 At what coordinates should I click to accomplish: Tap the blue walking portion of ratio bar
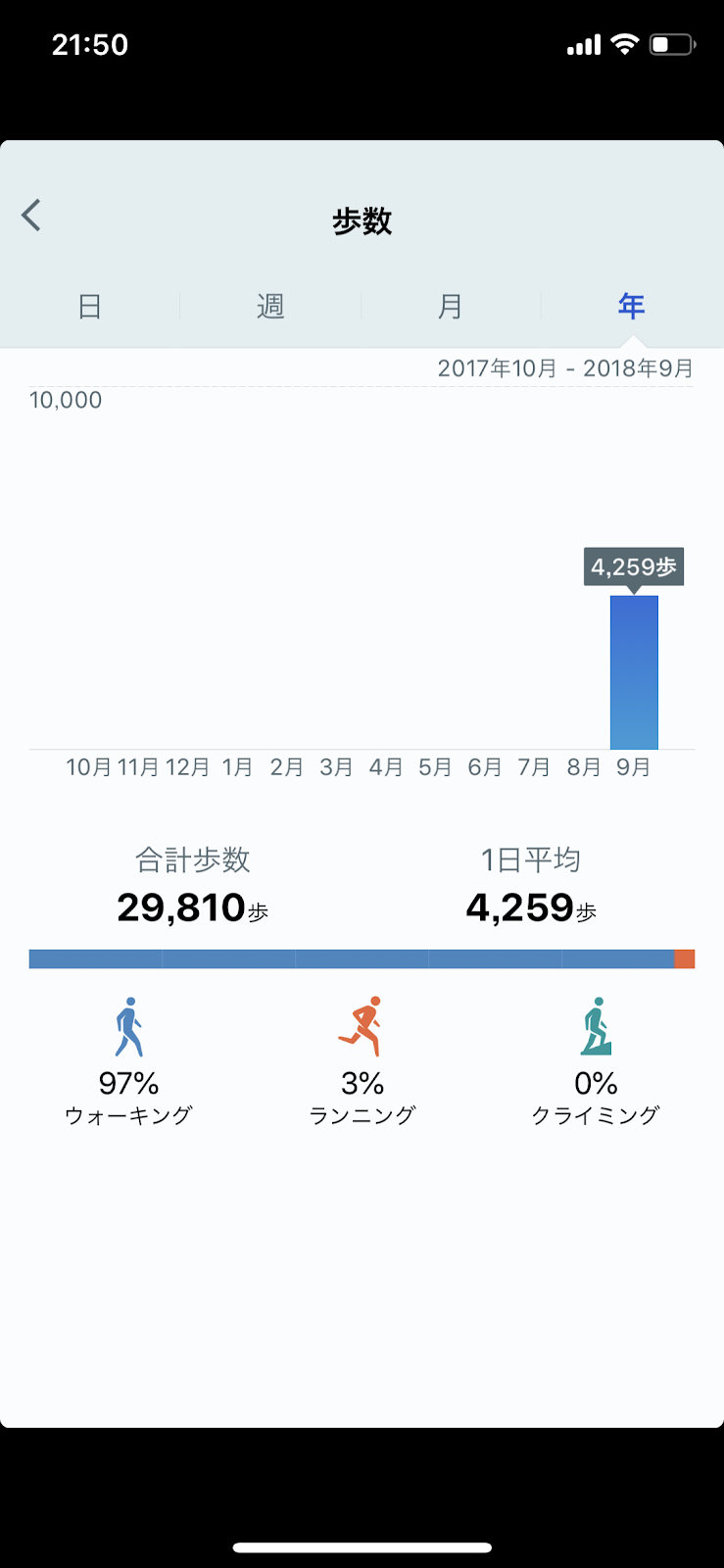click(x=351, y=959)
